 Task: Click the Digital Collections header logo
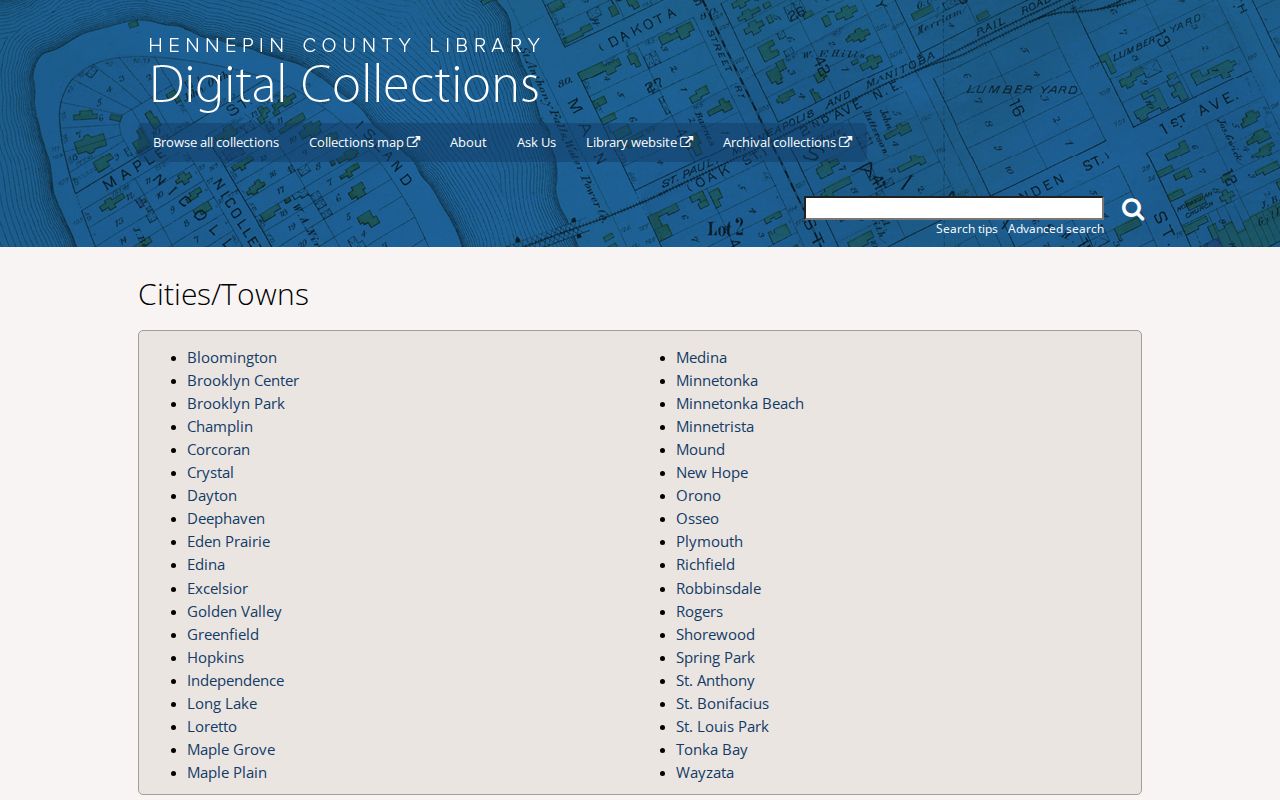tap(345, 73)
